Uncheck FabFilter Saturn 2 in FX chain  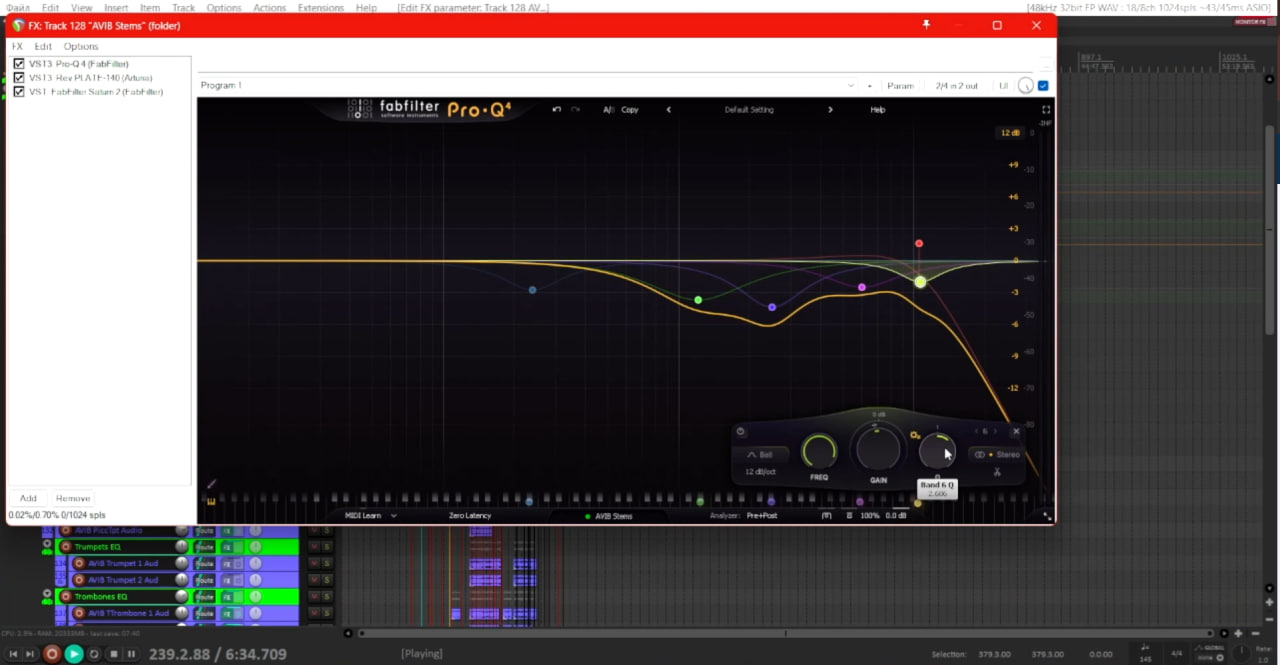19,92
